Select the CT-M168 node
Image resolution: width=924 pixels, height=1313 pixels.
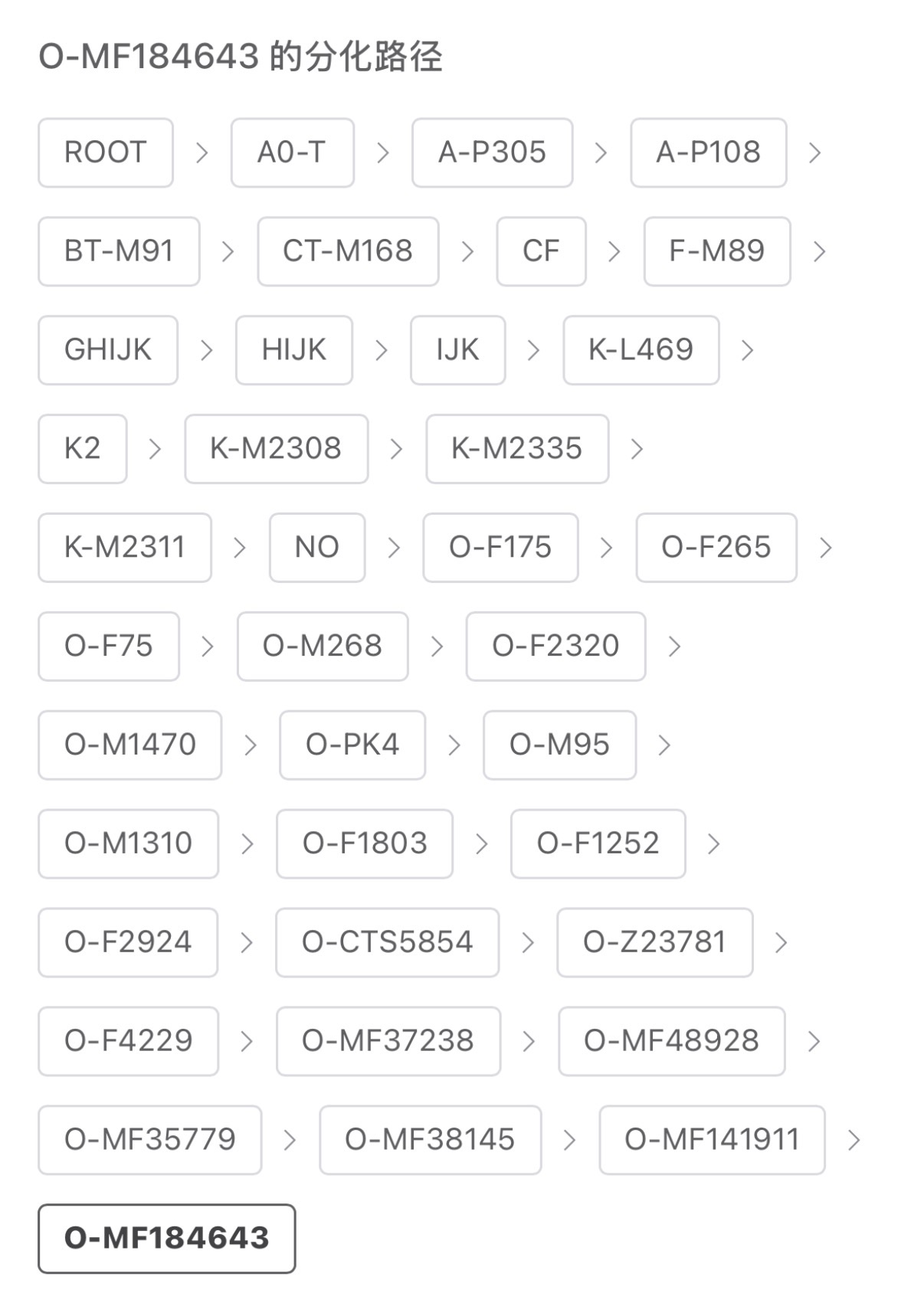point(348,251)
